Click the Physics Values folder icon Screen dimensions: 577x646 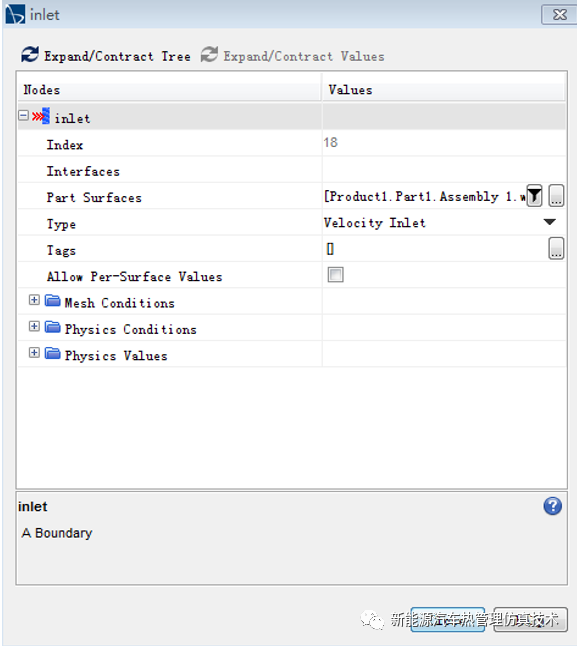pyautogui.click(x=52, y=354)
